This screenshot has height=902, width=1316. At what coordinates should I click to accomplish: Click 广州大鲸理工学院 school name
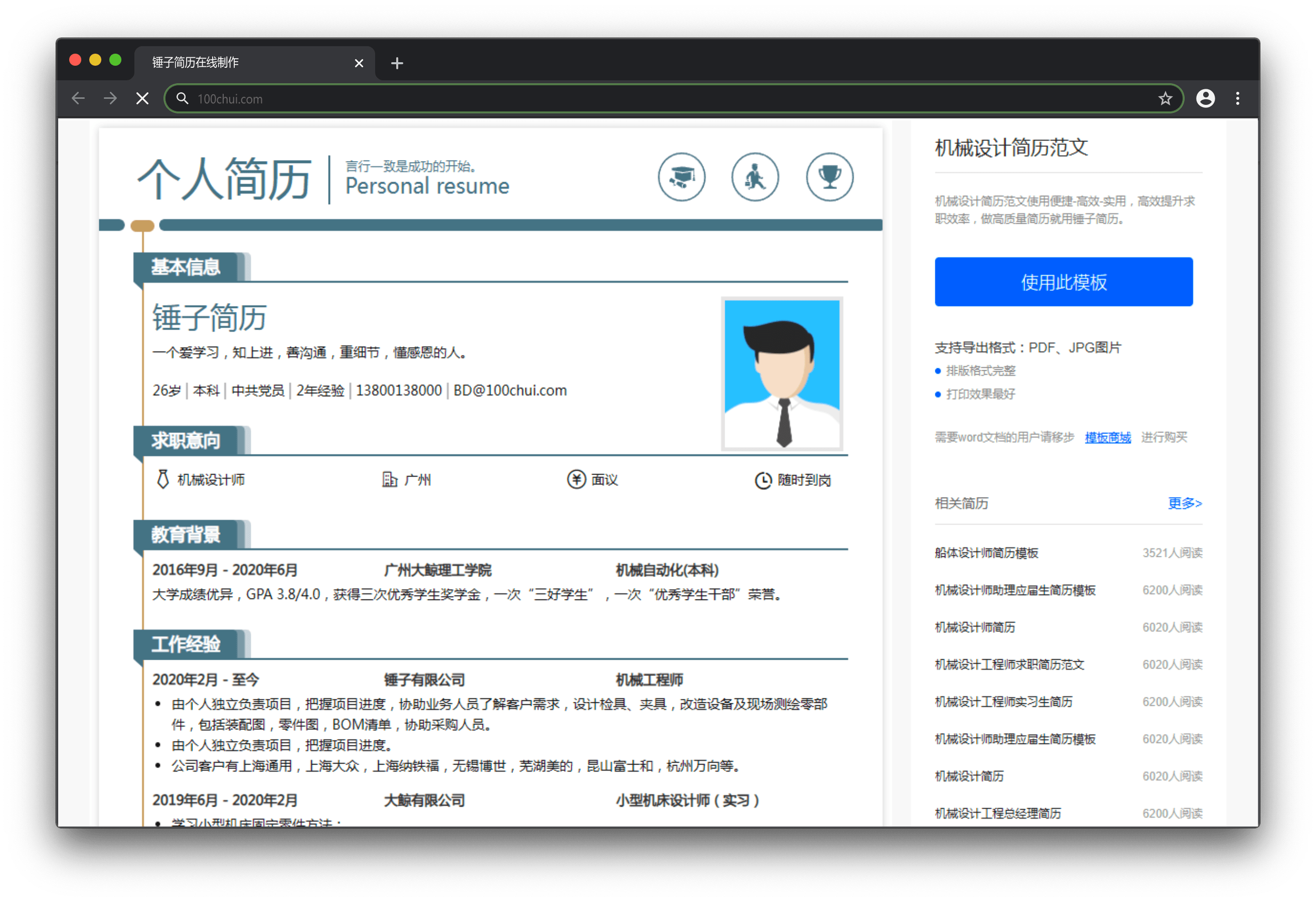pos(437,570)
